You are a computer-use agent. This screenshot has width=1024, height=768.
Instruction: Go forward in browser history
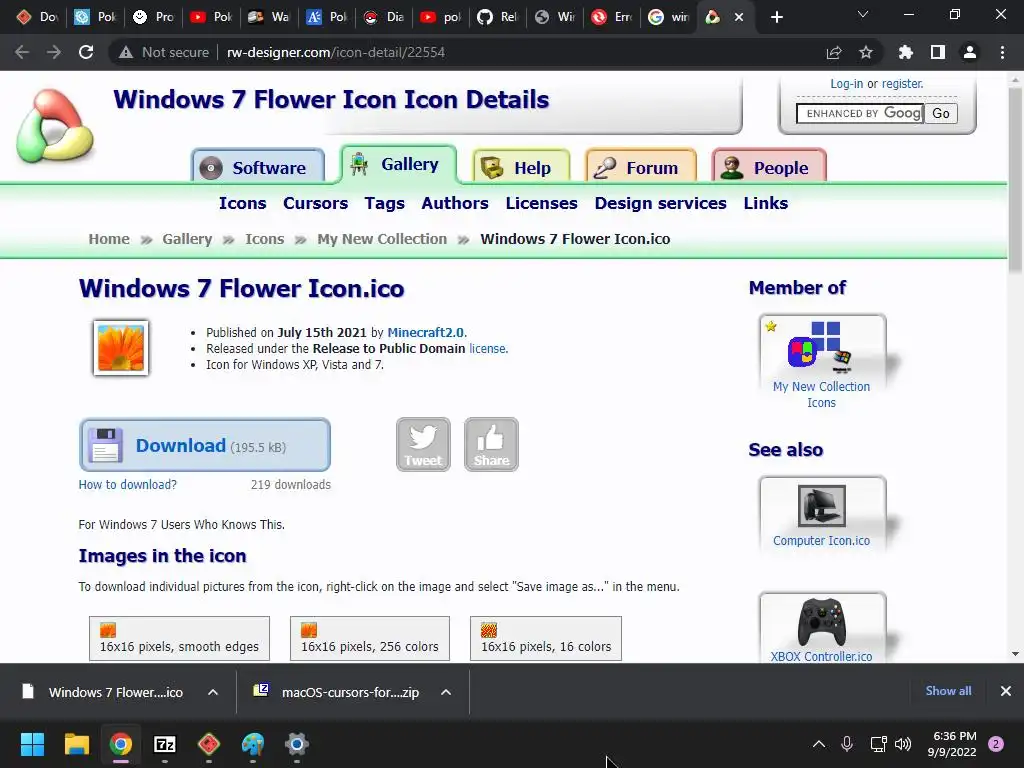tap(54, 52)
